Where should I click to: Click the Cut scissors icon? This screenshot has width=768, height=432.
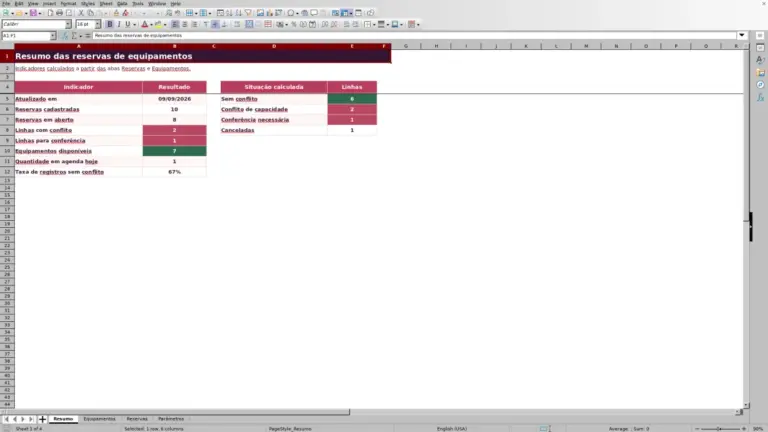coord(81,13)
